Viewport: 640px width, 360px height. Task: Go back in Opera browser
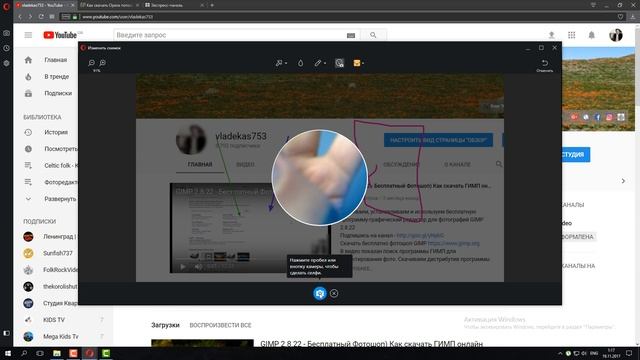coord(20,17)
